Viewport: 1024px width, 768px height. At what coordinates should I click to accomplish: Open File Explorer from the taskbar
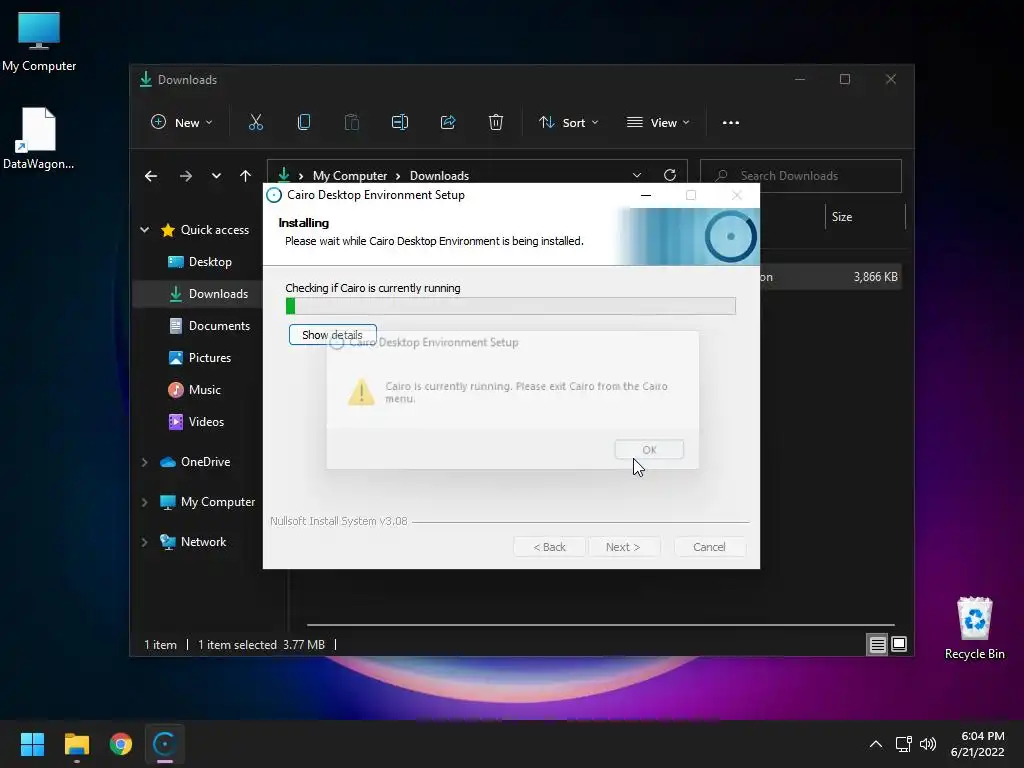pos(76,744)
